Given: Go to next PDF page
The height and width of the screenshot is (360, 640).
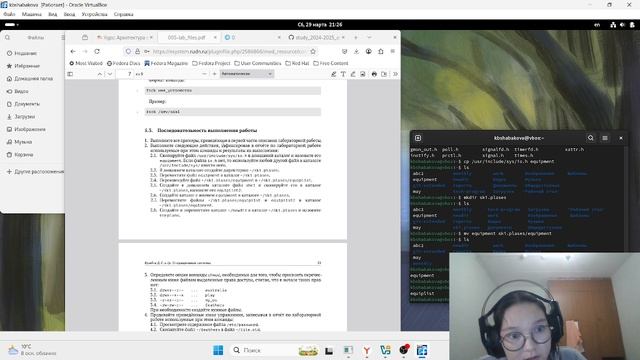Looking at the screenshot, I should point(110,74).
